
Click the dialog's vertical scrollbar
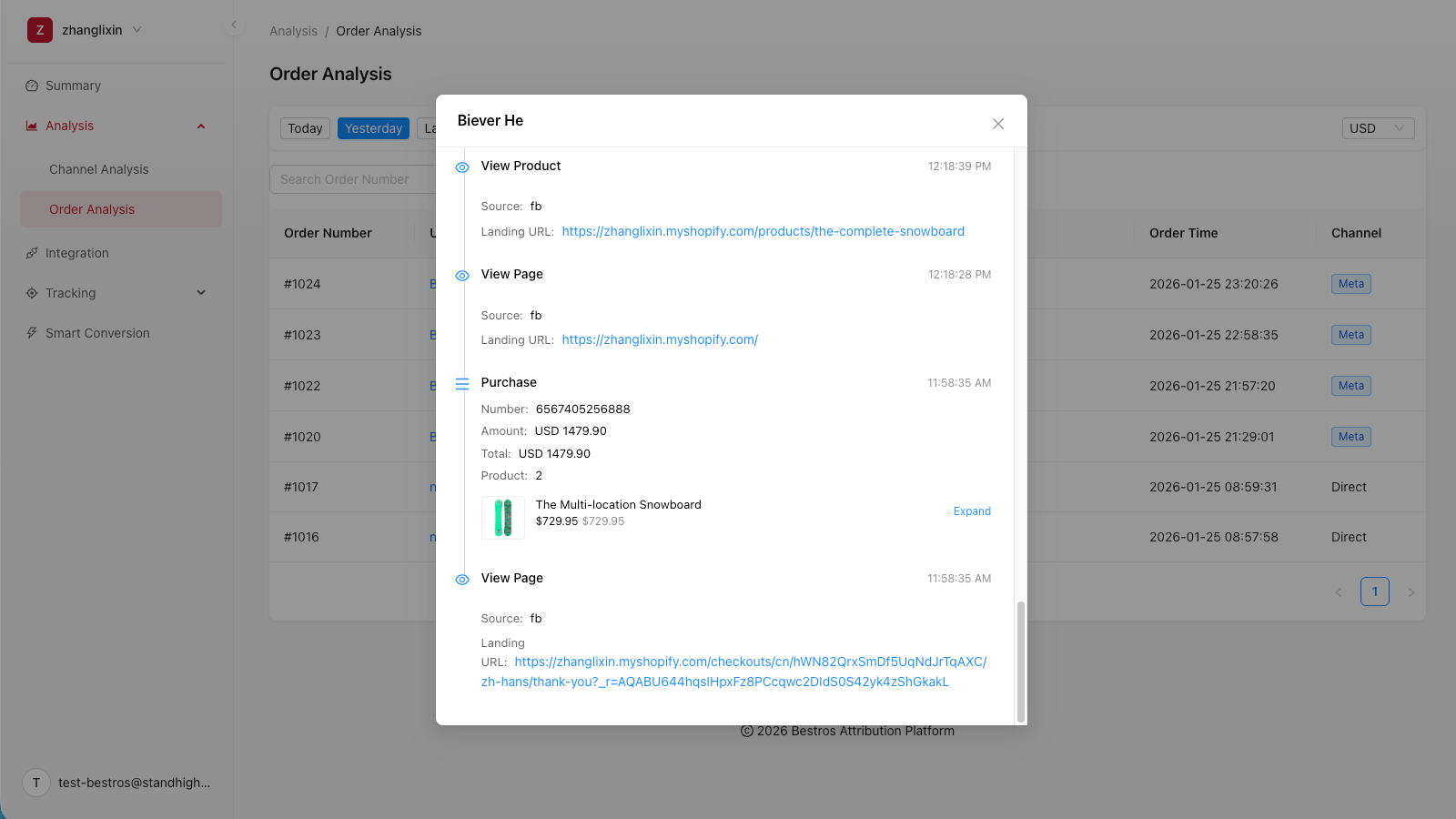pyautogui.click(x=1020, y=661)
